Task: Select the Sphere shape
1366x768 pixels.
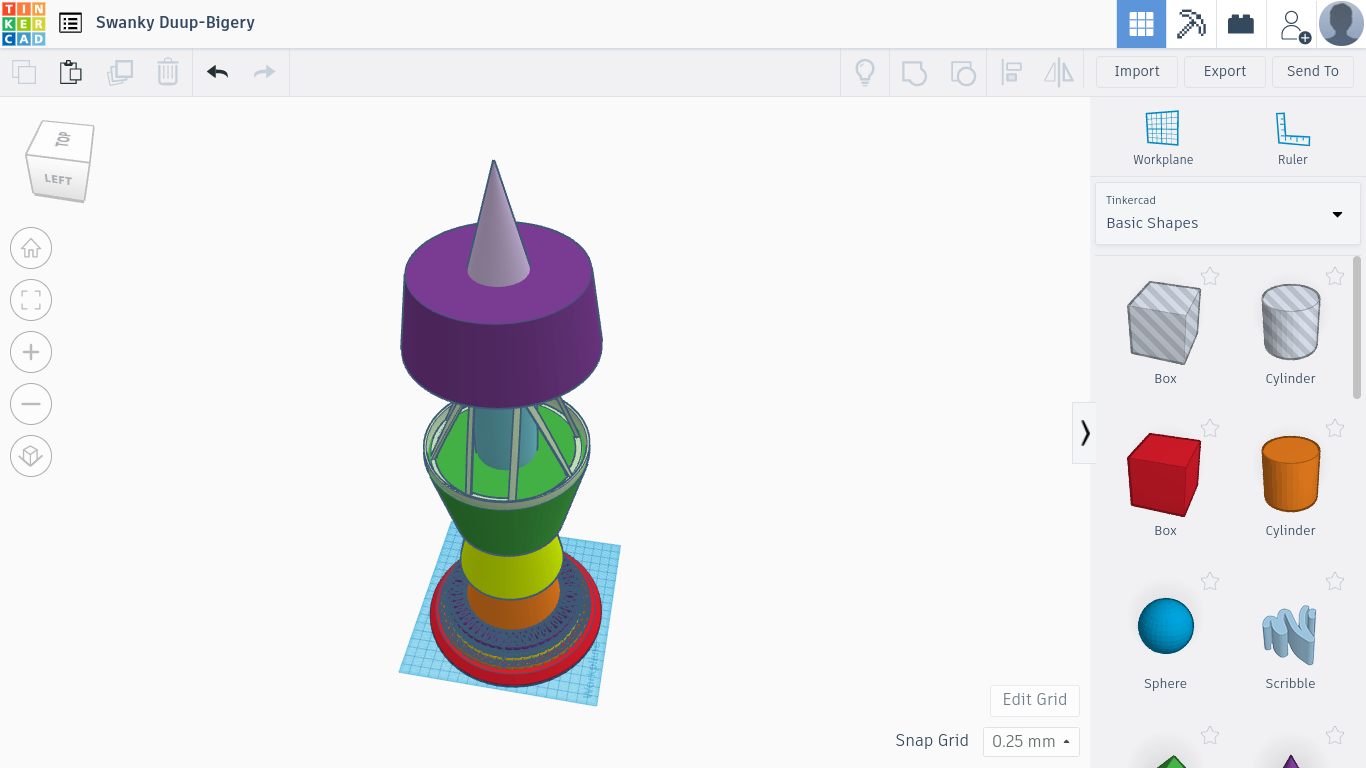Action: click(1165, 625)
